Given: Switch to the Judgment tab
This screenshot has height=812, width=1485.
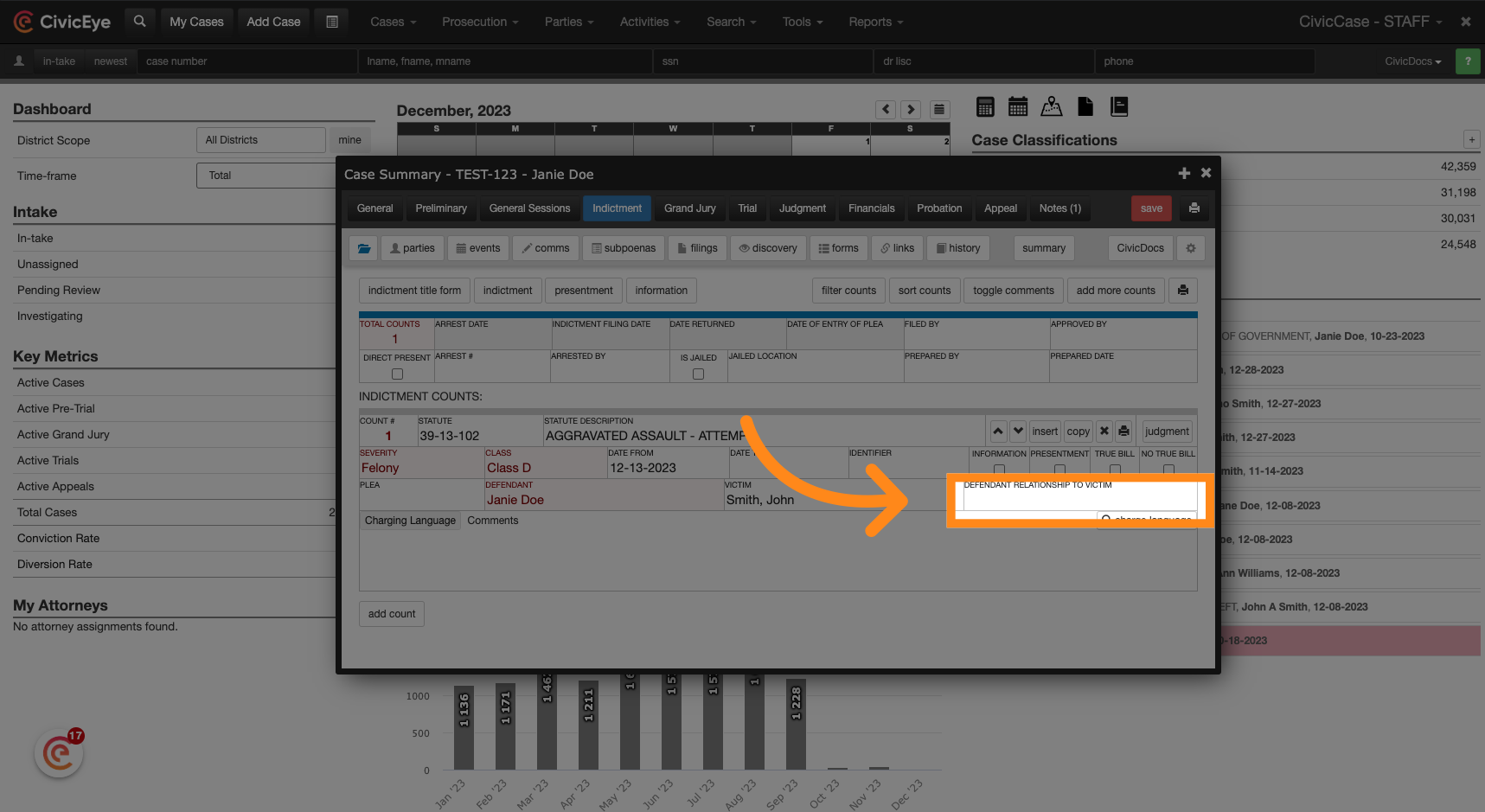Looking at the screenshot, I should (803, 208).
